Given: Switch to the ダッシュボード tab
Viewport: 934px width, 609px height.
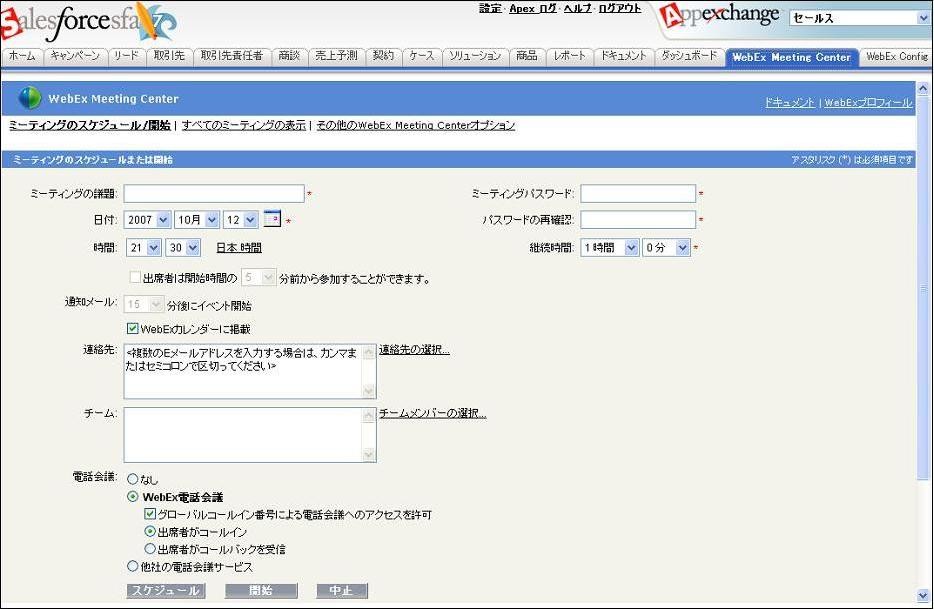Looking at the screenshot, I should (689, 57).
